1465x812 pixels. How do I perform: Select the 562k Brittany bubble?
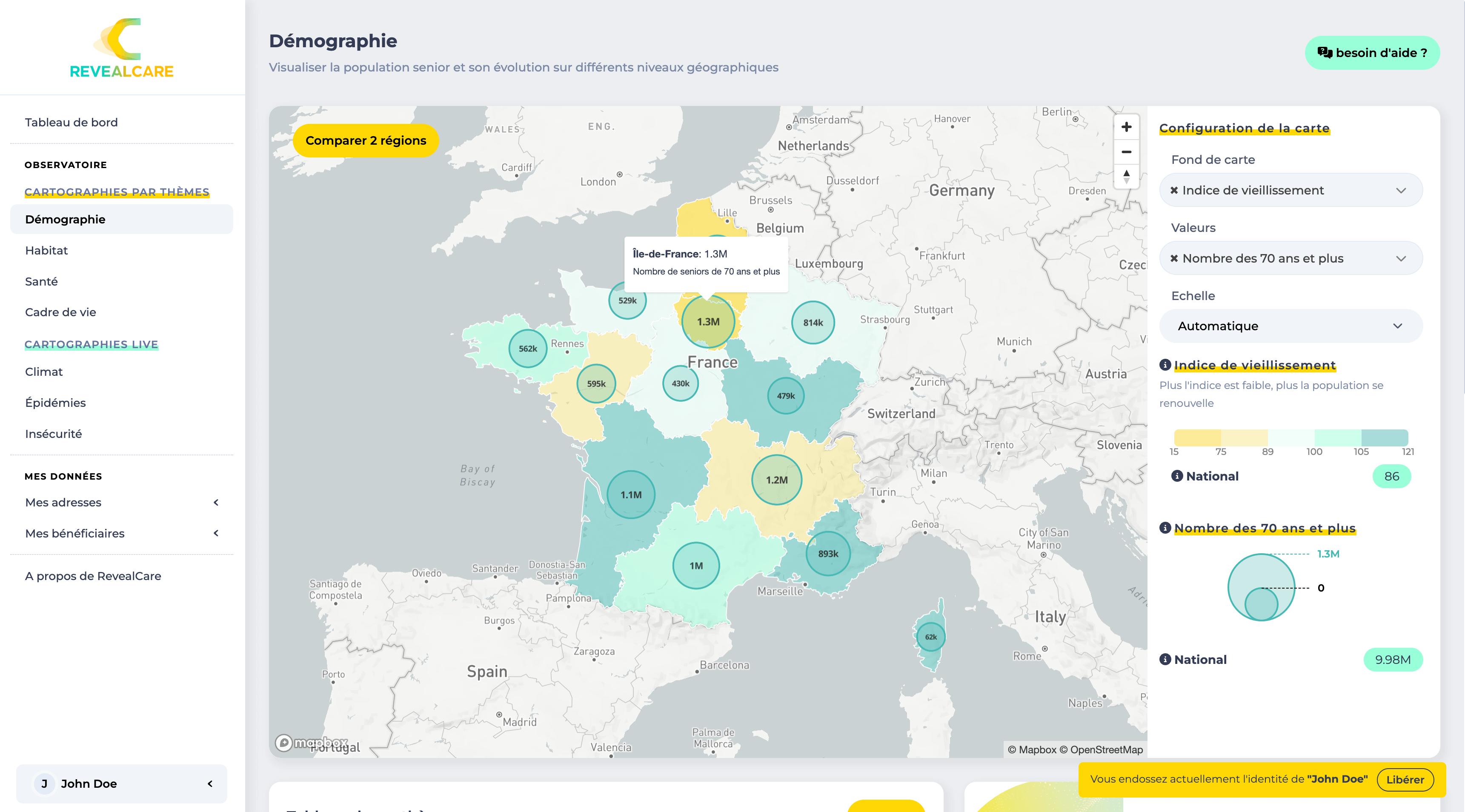(x=528, y=349)
